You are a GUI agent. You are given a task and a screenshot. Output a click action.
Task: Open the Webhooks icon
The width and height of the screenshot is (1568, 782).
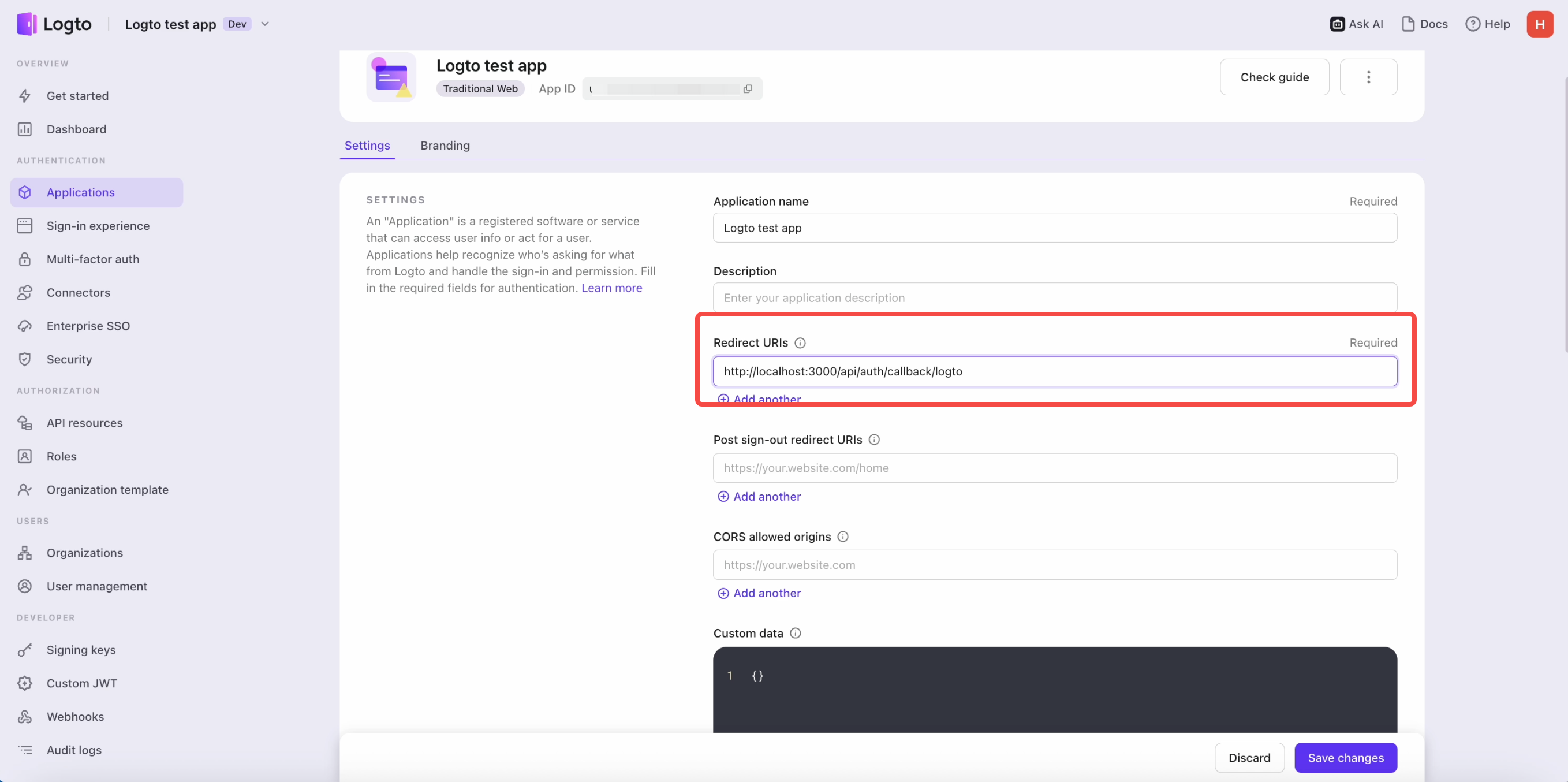25,717
